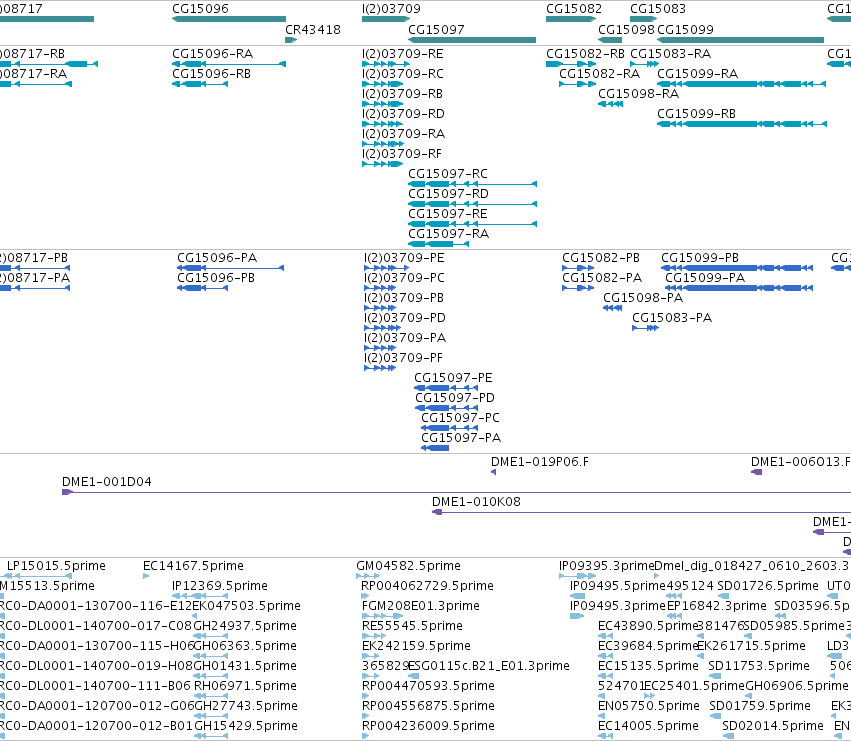Select transcript l(2)03709-RE
This screenshot has width=851, height=741.
pyautogui.click(x=403, y=54)
